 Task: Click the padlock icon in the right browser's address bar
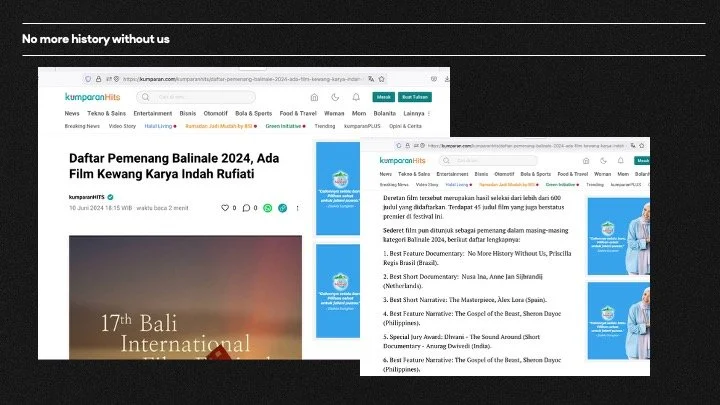407,146
